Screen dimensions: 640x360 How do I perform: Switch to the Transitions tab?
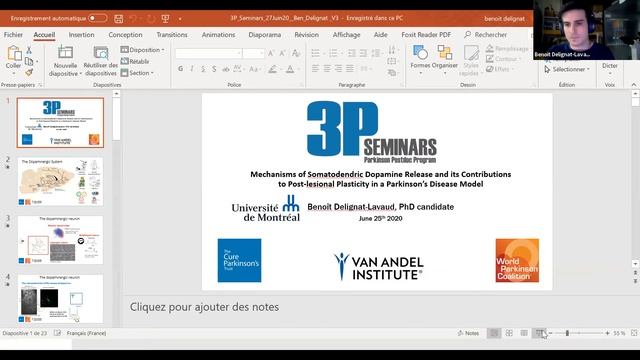[172, 35]
